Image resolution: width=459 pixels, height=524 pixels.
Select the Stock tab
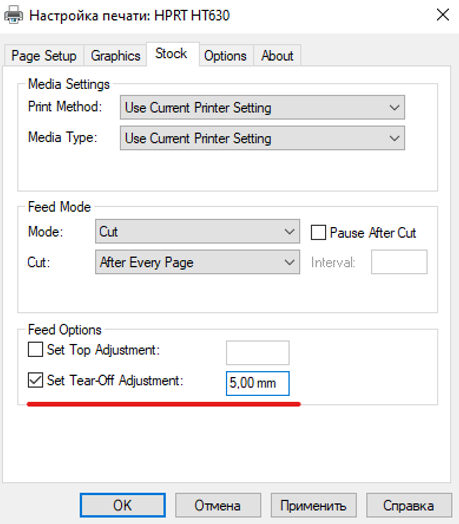click(x=171, y=53)
